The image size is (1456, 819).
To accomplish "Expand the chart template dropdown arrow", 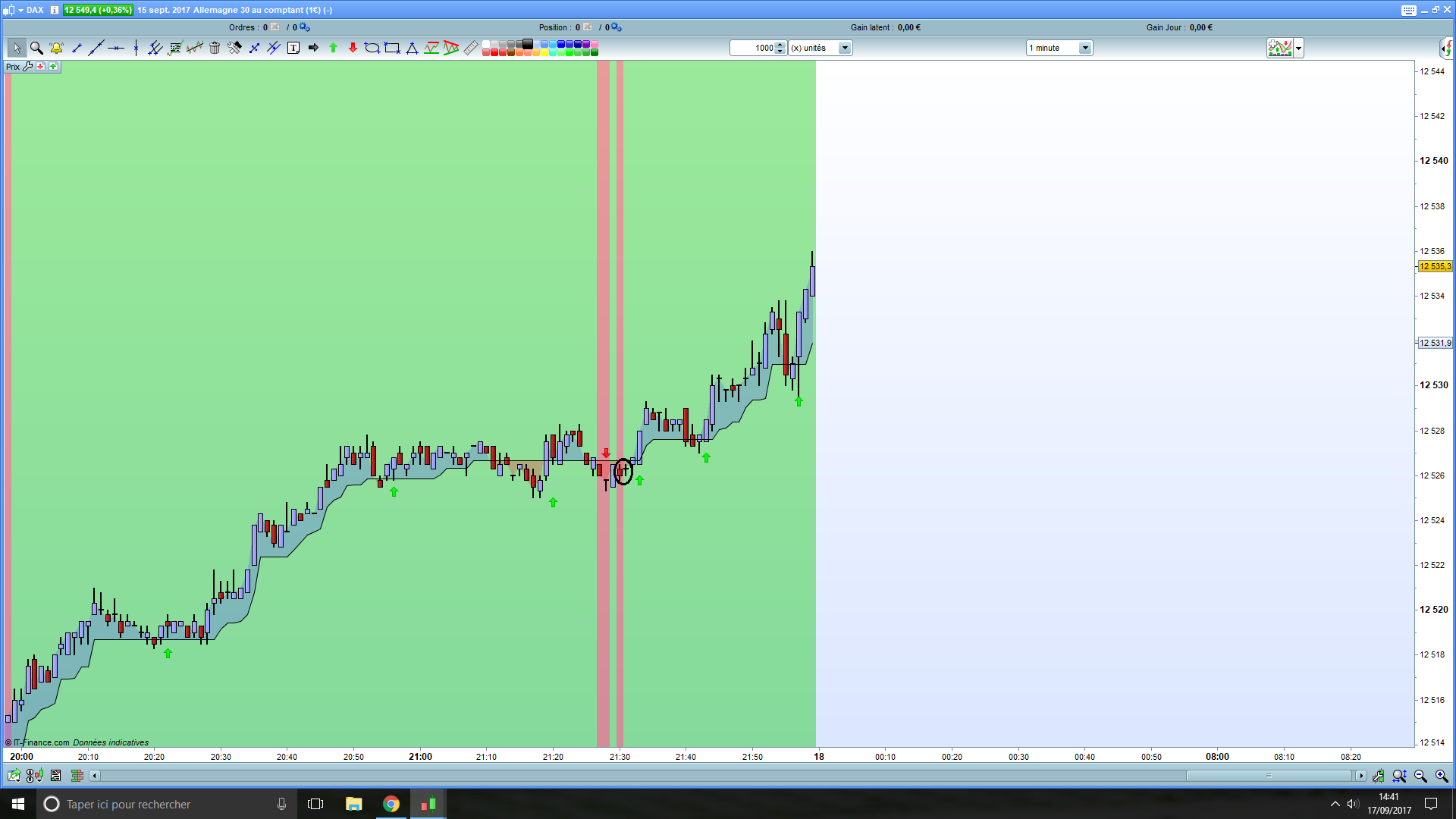I will pyautogui.click(x=1299, y=48).
